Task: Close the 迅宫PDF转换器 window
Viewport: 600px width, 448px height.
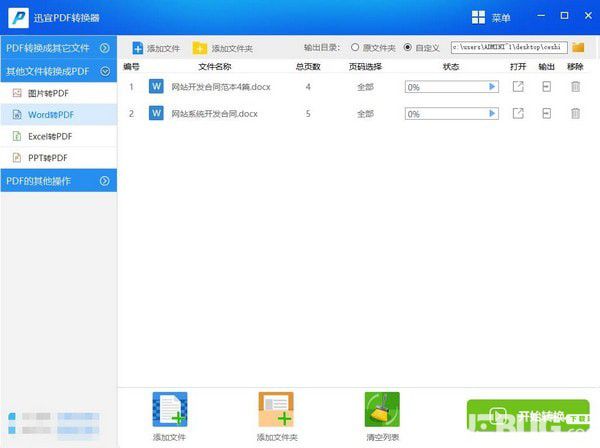Action: coord(588,16)
